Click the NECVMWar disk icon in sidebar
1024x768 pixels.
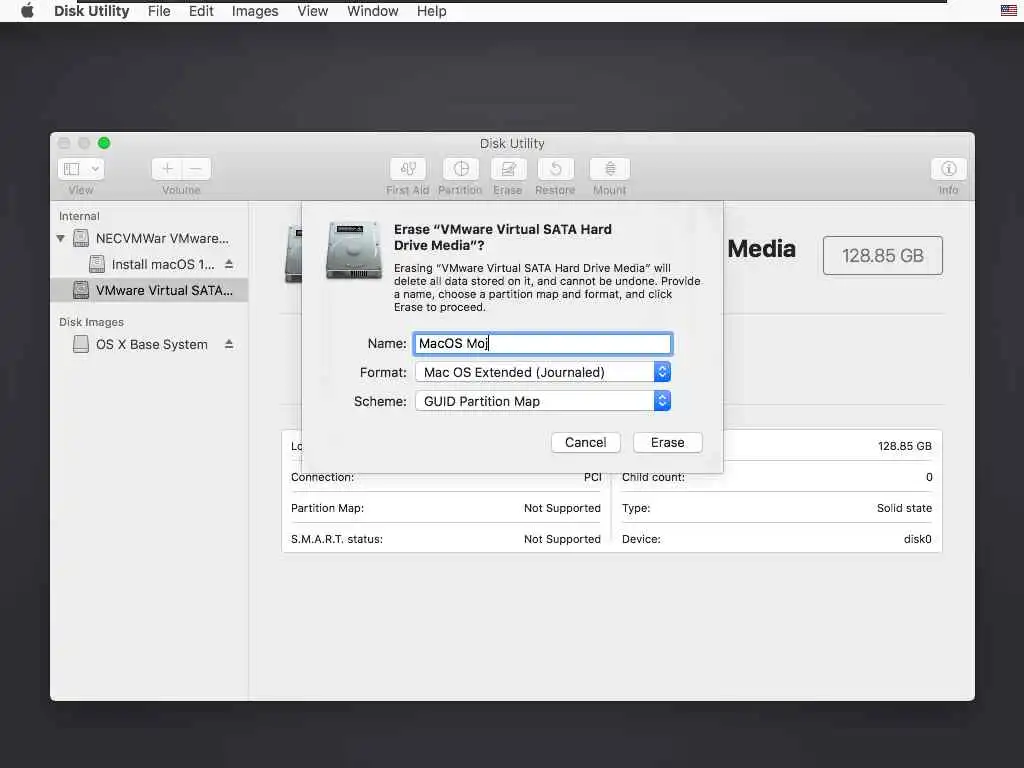(81, 238)
